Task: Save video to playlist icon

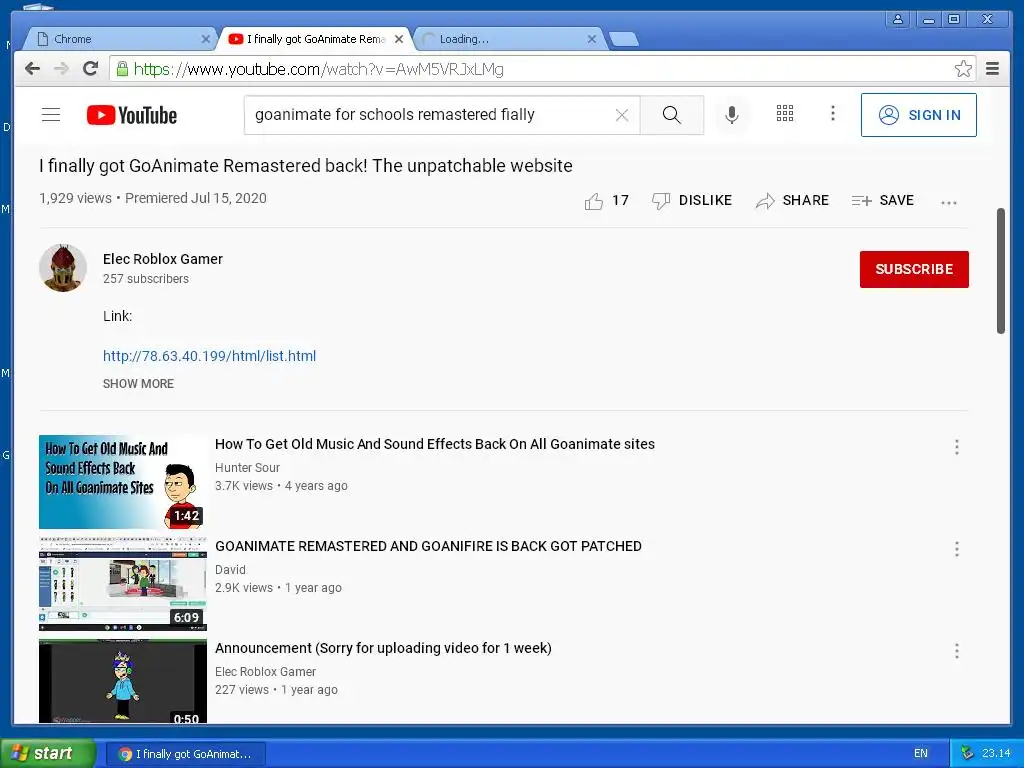Action: click(861, 201)
